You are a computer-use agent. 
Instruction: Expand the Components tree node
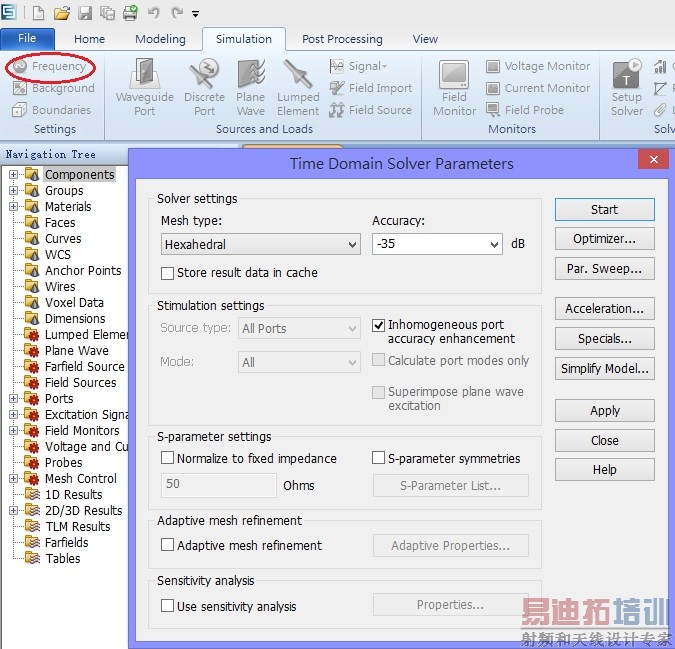click(x=13, y=174)
